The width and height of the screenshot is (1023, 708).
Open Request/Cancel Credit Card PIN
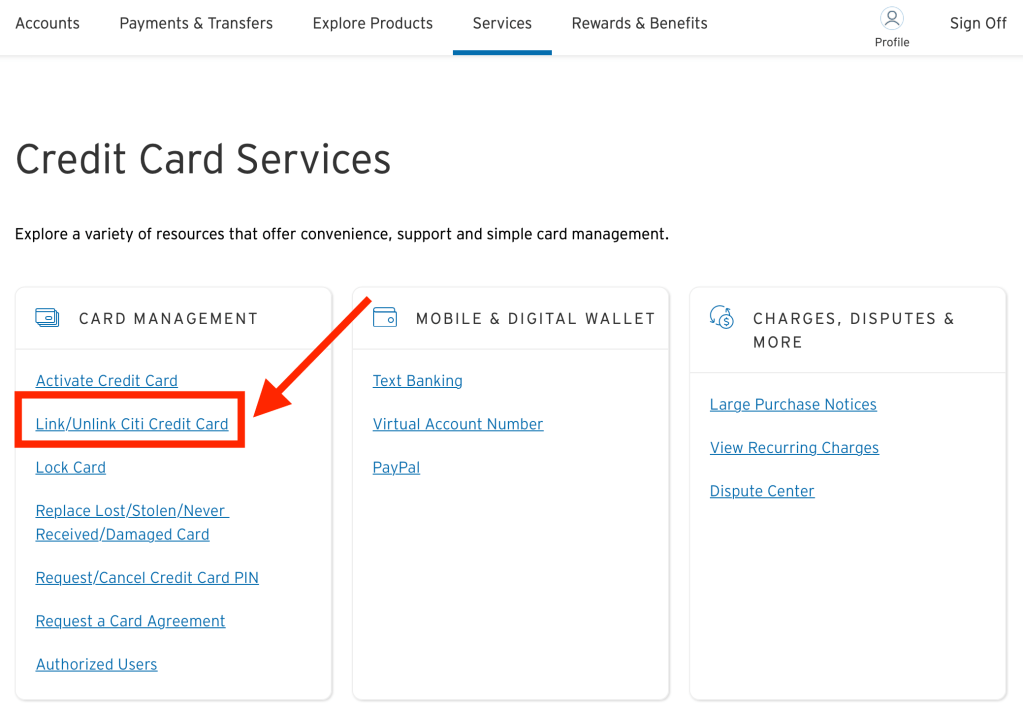coord(147,578)
